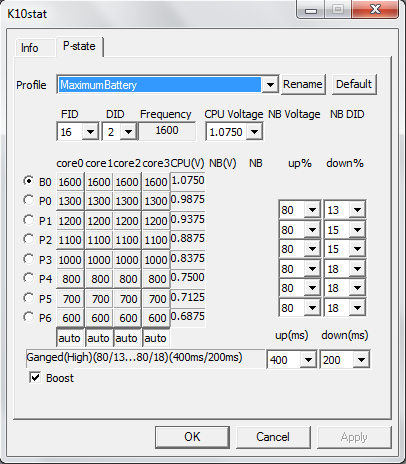Select the P5 radio button
This screenshot has height=464, width=406.
(x=29, y=298)
